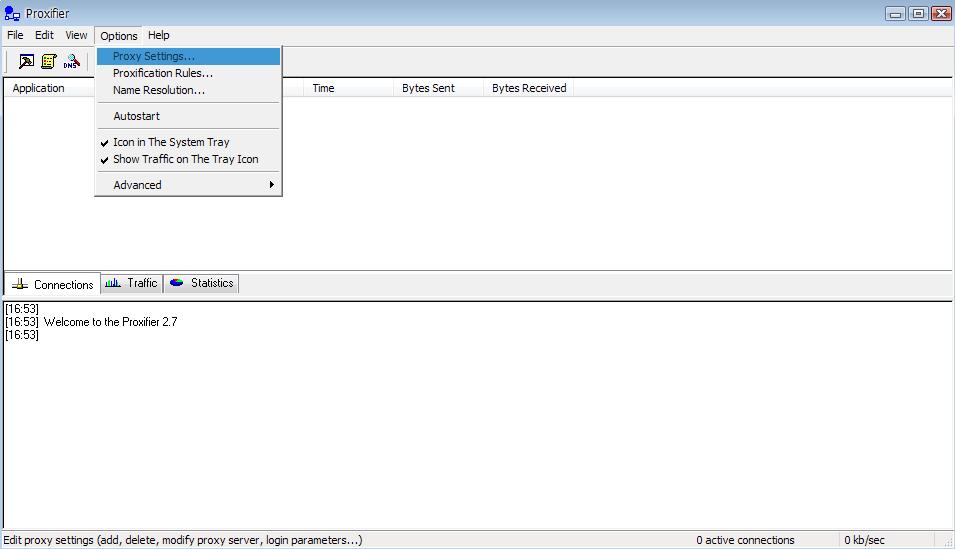The image size is (956, 549).
Task: Open Name Resolution DNS toolbar icon
Action: (x=71, y=62)
